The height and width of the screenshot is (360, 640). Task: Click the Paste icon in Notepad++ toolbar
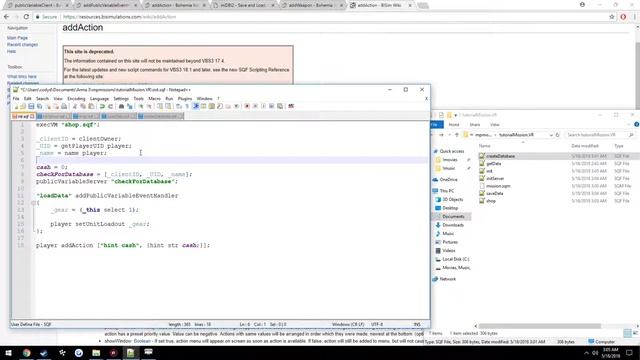coord(91,106)
